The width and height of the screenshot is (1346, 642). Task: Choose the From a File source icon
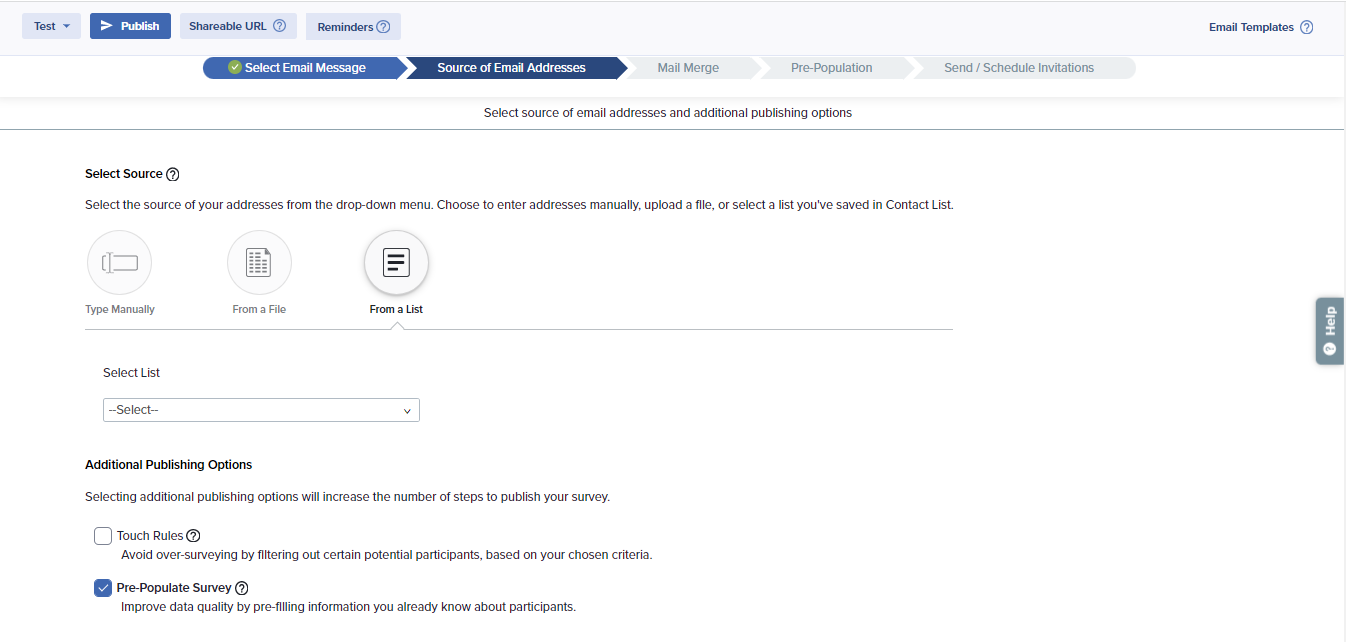pos(259,263)
